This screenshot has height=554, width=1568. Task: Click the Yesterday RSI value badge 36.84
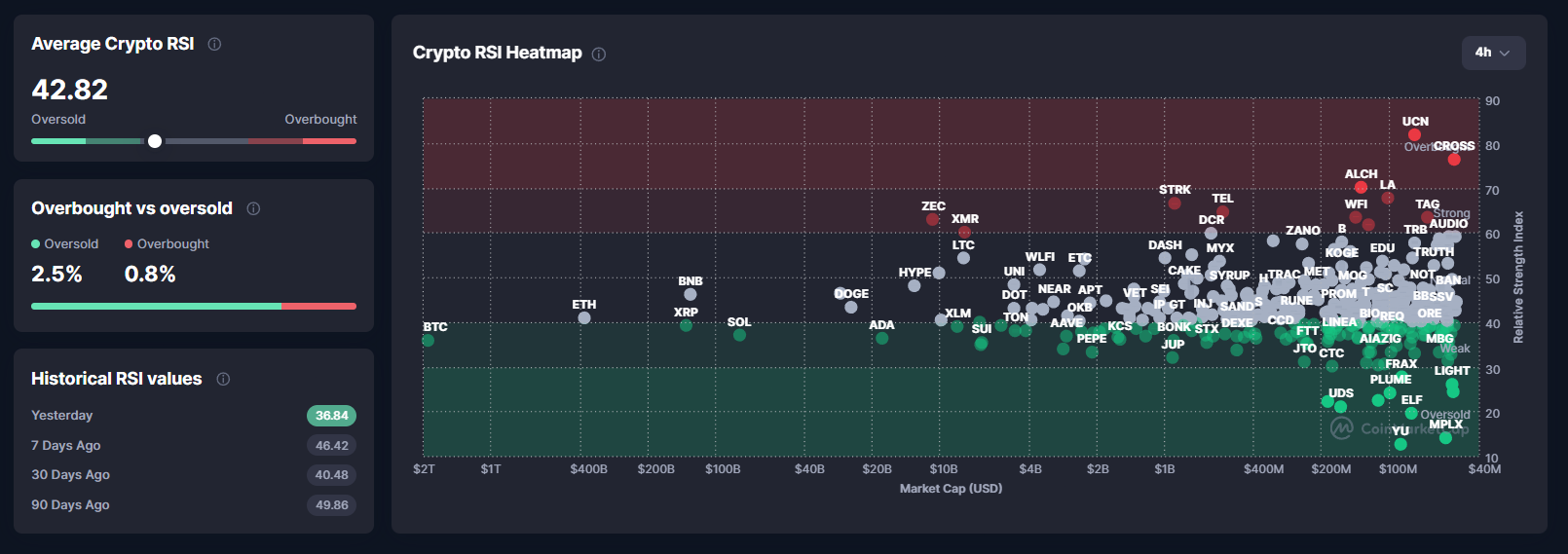[331, 416]
